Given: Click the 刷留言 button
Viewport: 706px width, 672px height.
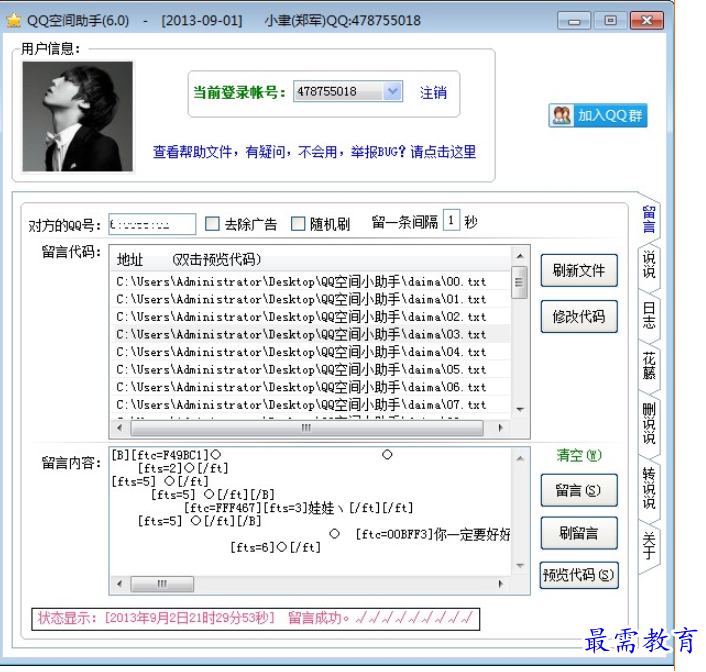Looking at the screenshot, I should point(579,533).
